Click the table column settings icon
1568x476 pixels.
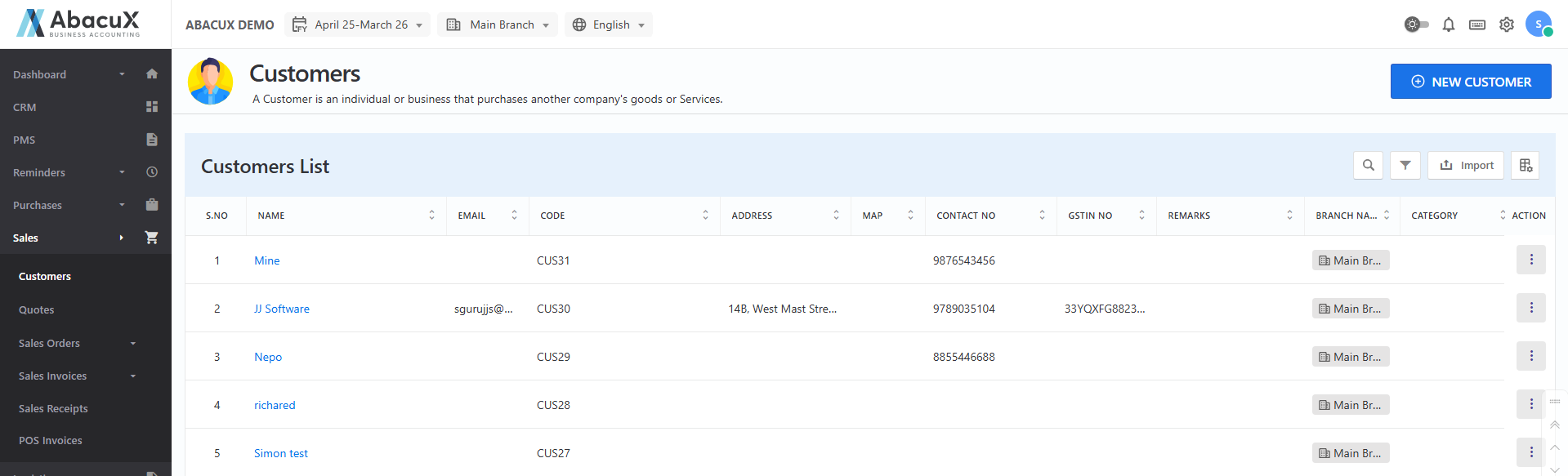point(1525,165)
